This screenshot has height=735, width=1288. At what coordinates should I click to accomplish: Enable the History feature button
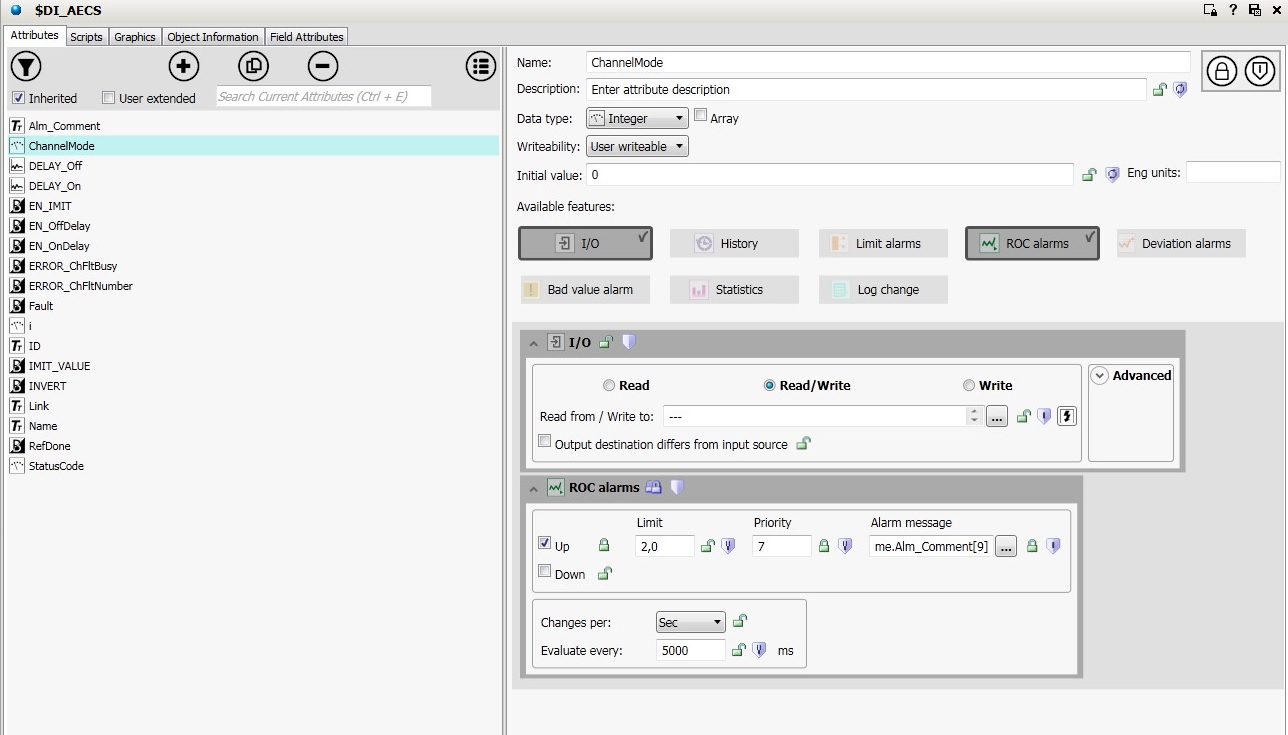click(x=734, y=243)
